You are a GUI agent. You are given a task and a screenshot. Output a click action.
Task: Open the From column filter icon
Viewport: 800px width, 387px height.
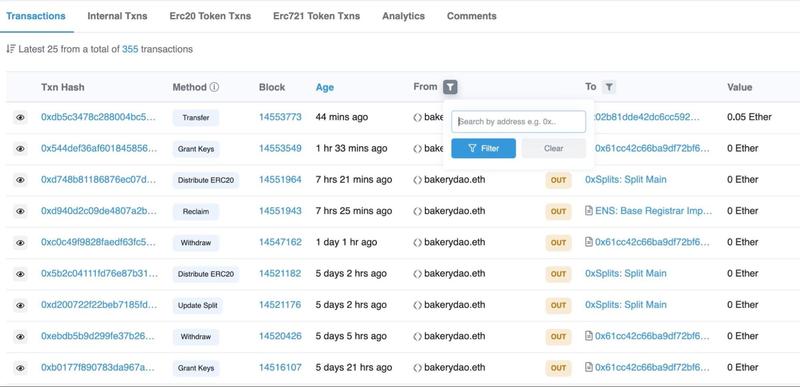(449, 87)
